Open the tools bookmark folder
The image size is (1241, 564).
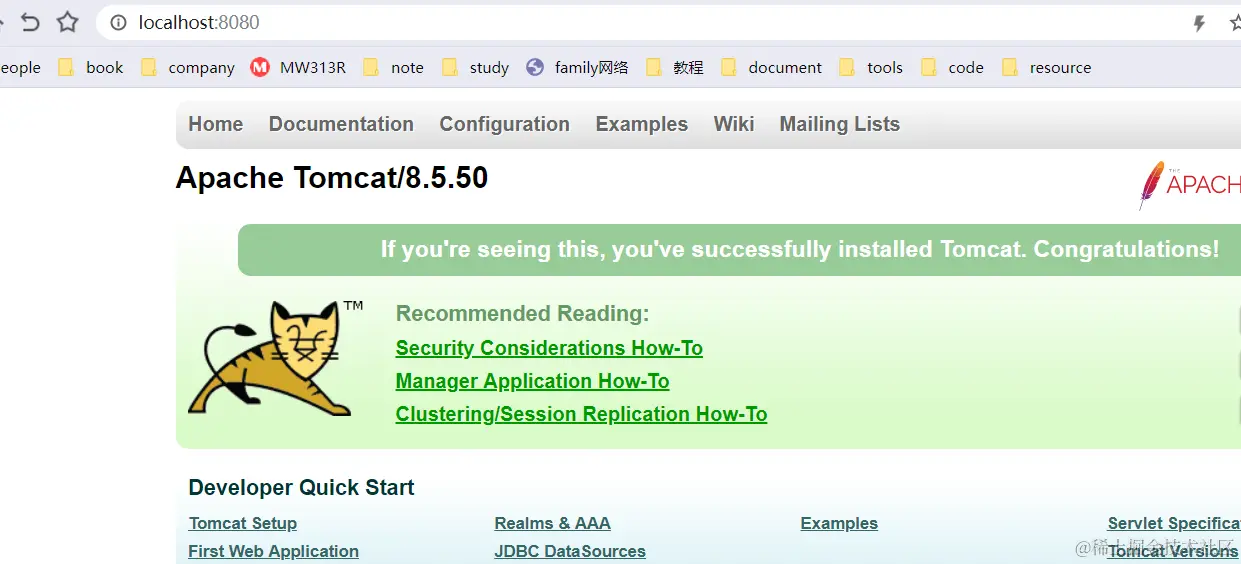pyautogui.click(x=870, y=67)
